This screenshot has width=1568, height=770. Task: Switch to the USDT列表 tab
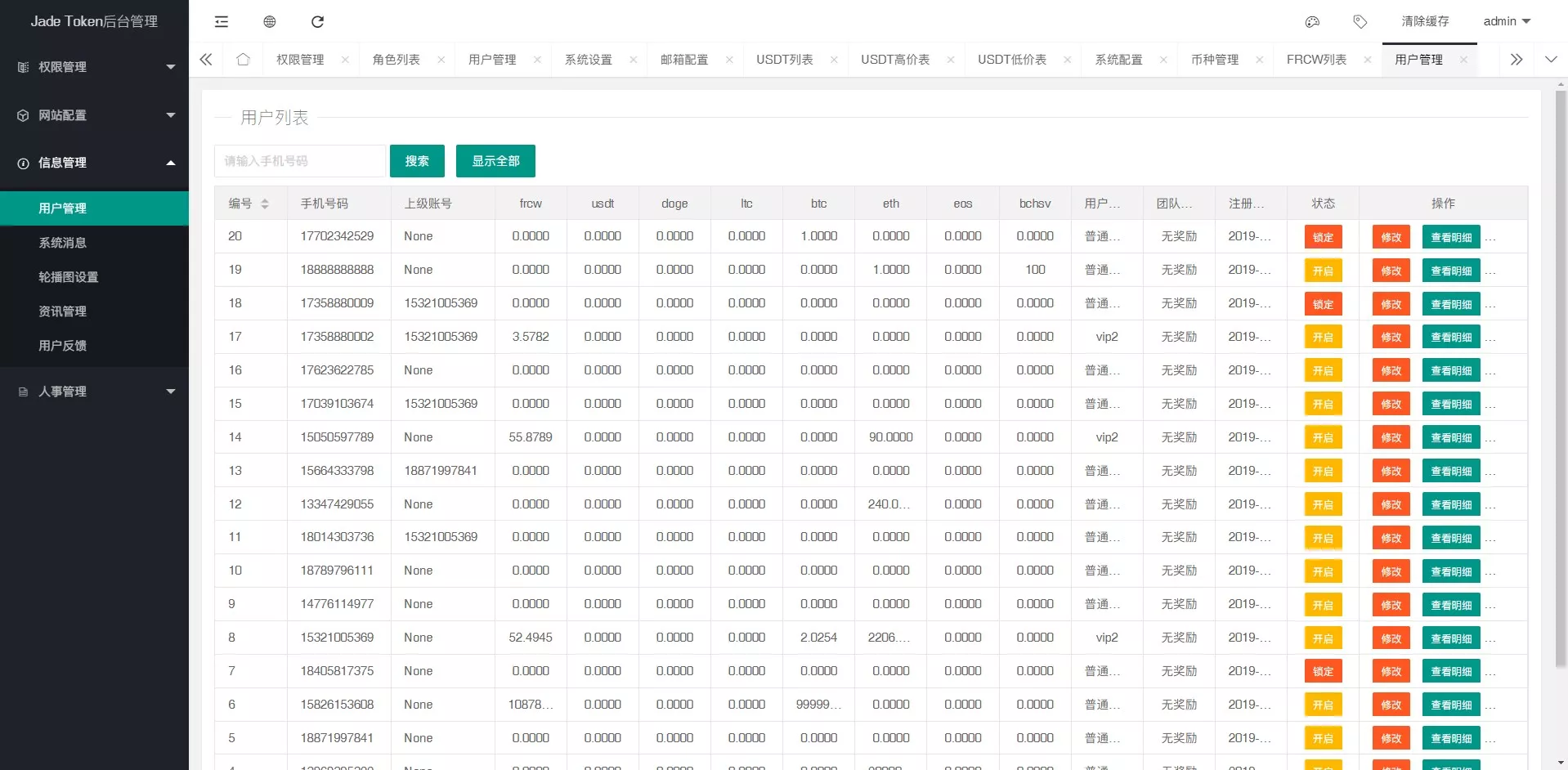click(x=784, y=59)
